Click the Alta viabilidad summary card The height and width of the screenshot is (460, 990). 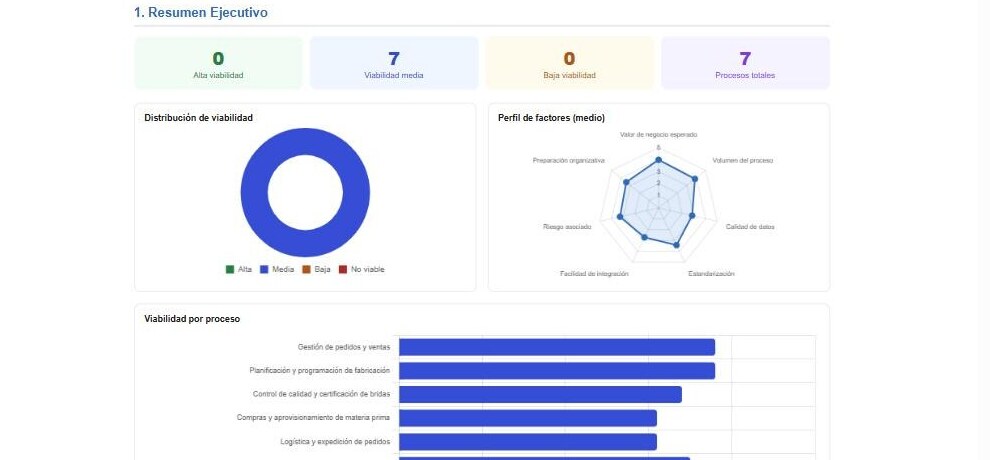[218, 63]
